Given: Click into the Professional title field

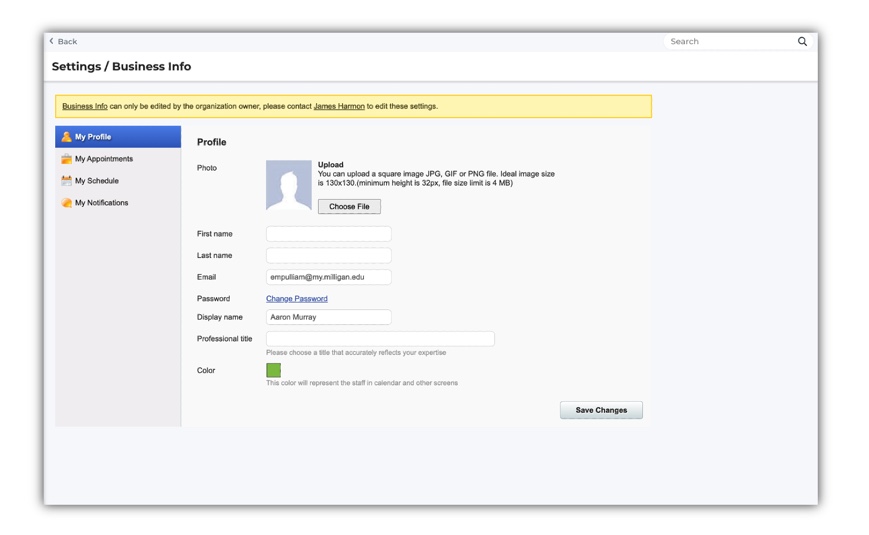Looking at the screenshot, I should [380, 339].
